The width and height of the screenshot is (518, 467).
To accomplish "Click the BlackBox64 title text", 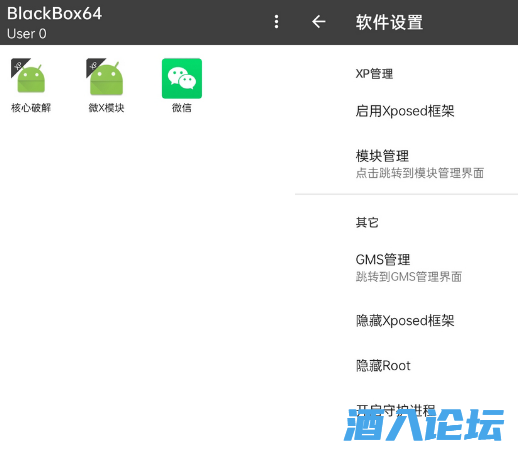I will coord(54,14).
